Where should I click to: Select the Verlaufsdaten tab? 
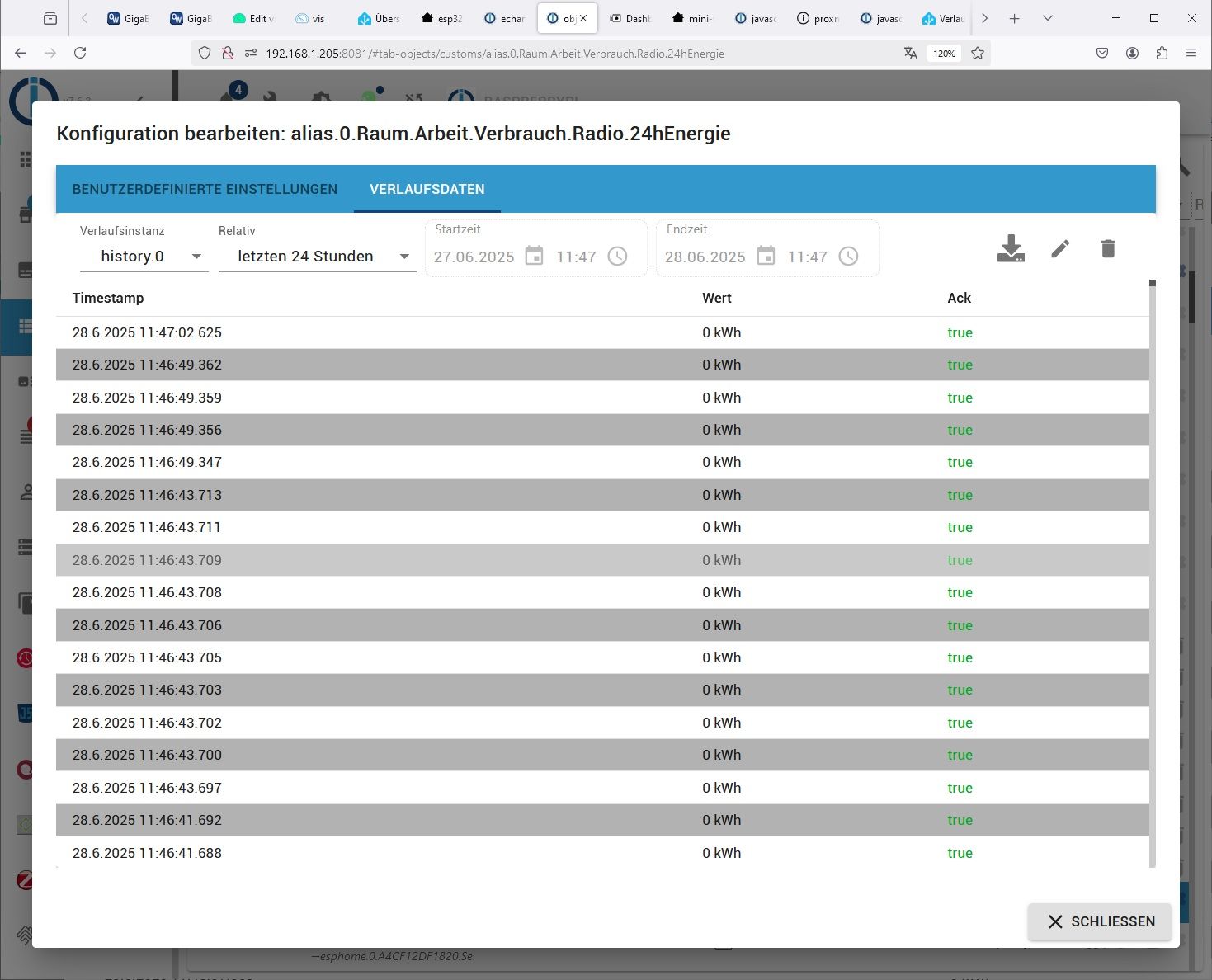coord(427,189)
